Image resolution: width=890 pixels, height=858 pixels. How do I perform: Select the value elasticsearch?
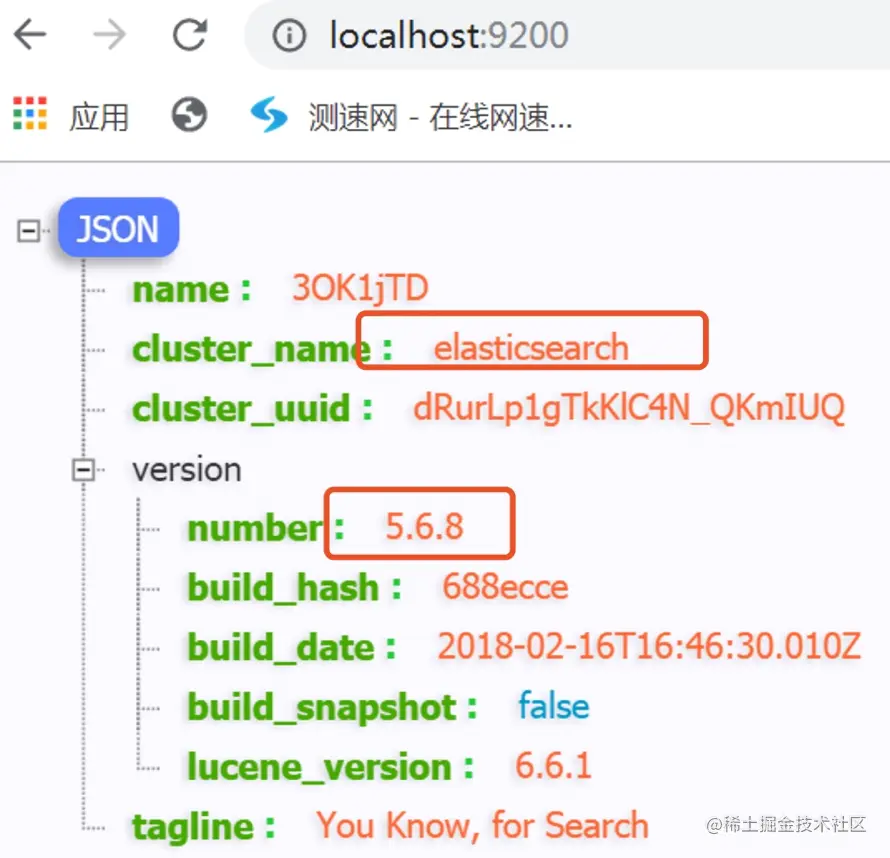tap(531, 347)
